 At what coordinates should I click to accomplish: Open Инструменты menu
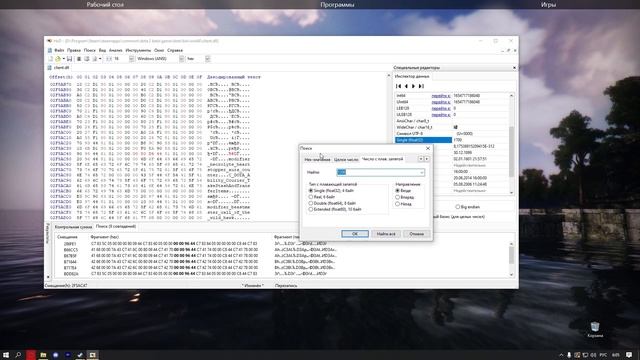[138, 50]
